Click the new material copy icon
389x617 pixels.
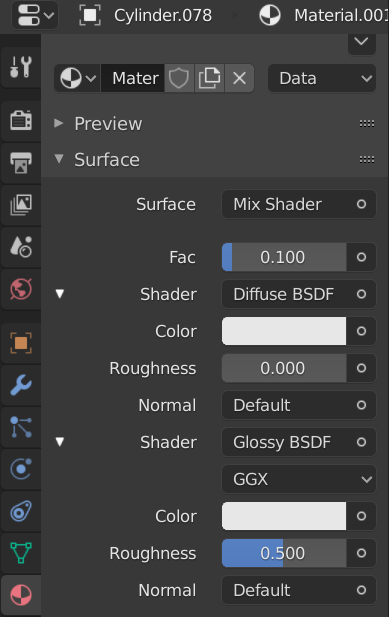pos(209,78)
